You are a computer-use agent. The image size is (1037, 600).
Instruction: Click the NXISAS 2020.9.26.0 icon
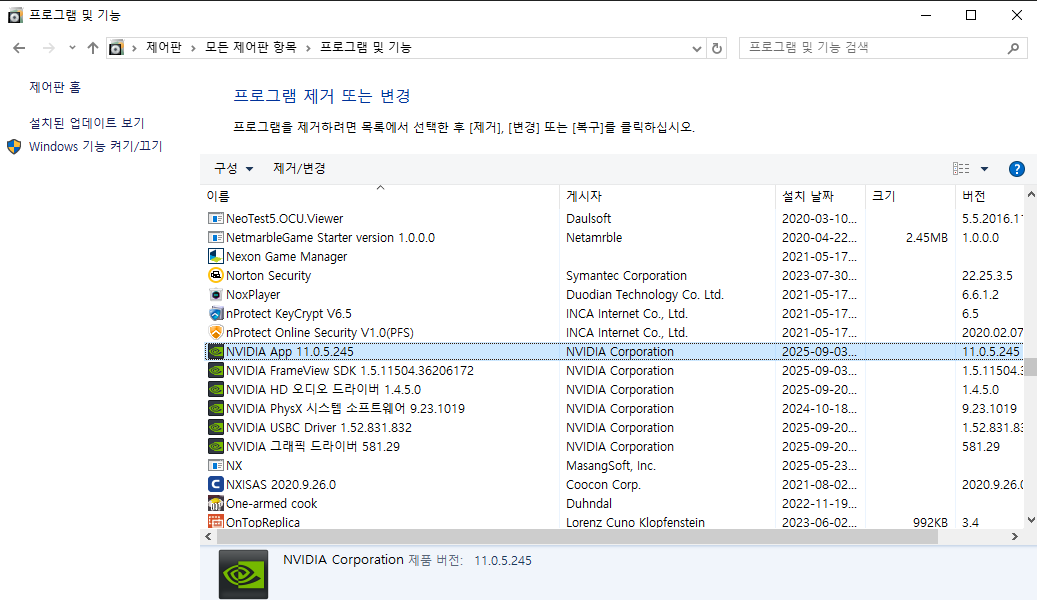215,484
